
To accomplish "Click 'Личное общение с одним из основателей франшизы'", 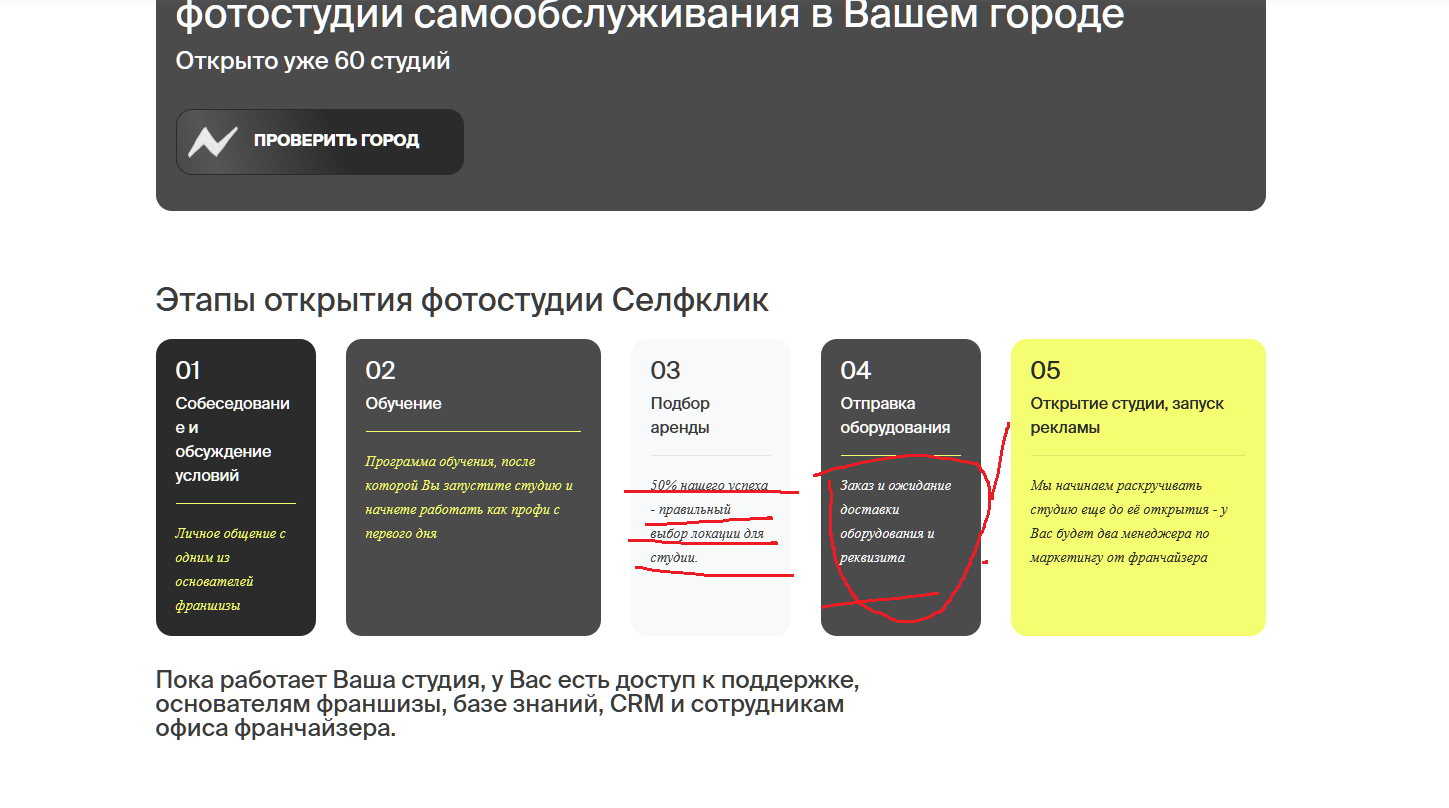I will point(231,569).
